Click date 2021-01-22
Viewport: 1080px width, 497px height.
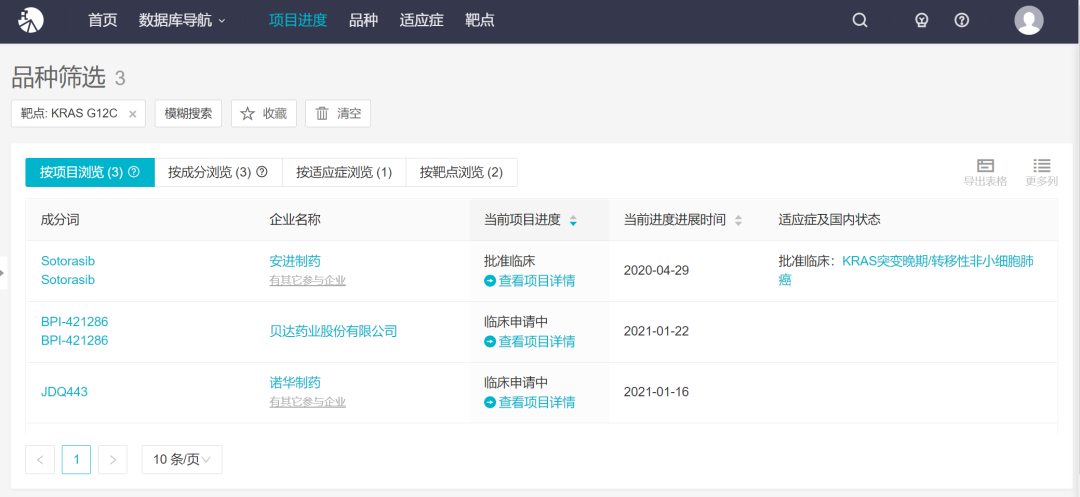point(656,331)
